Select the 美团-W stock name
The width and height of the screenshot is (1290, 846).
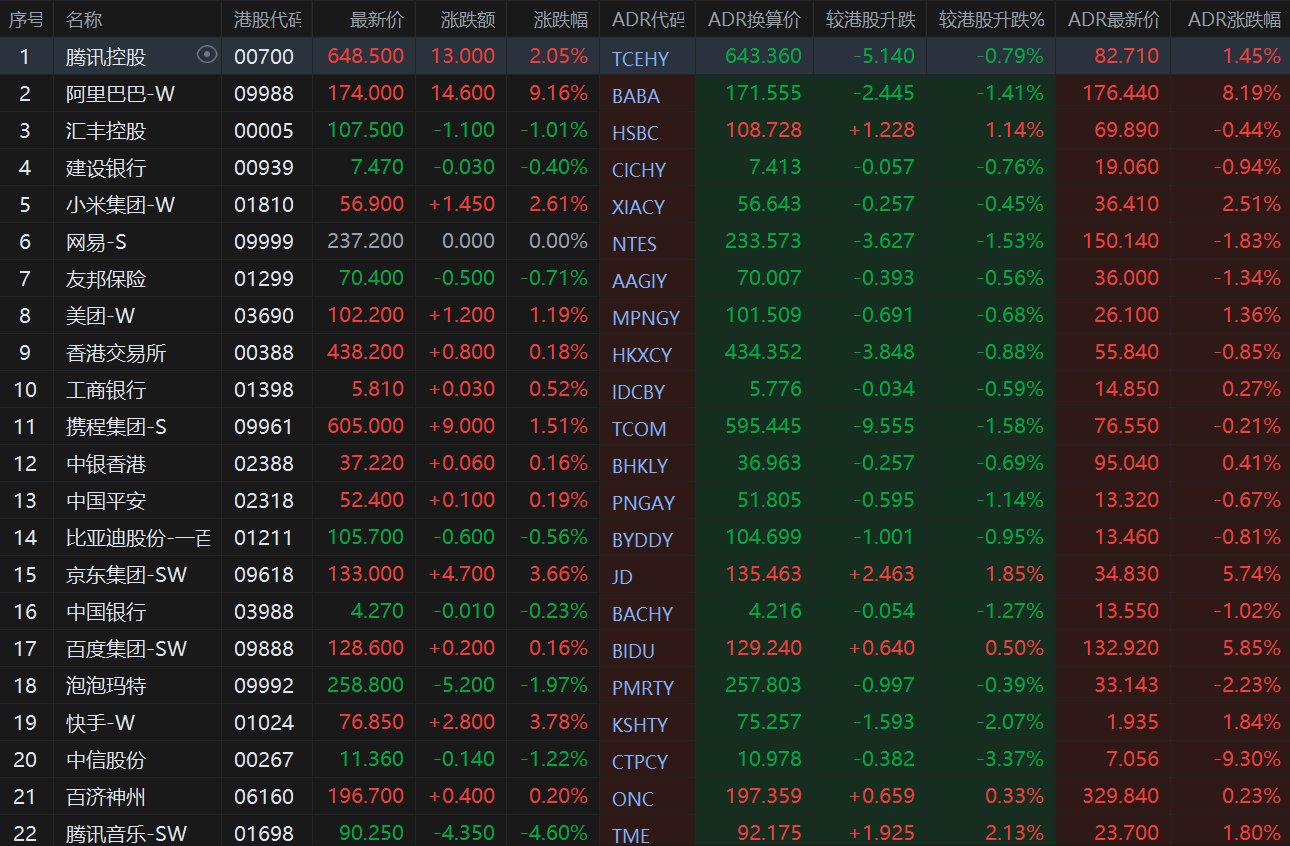99,315
